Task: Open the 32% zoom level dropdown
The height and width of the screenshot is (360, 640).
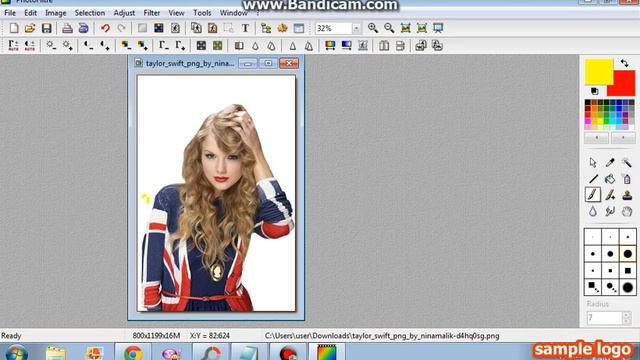Action: [356, 28]
